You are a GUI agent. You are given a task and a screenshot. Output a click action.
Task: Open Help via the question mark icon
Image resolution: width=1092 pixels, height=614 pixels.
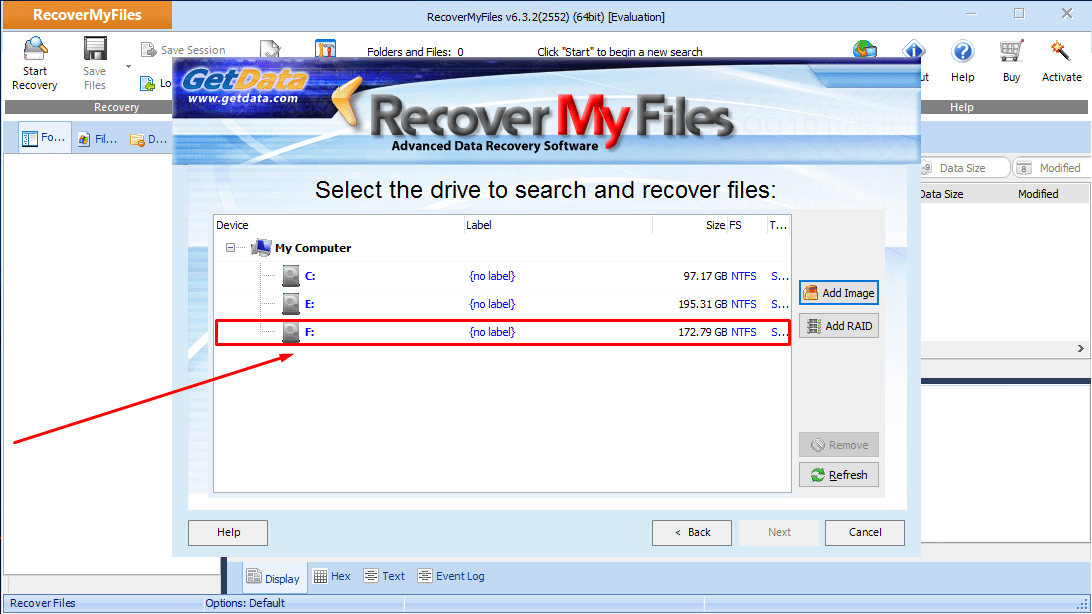click(962, 52)
